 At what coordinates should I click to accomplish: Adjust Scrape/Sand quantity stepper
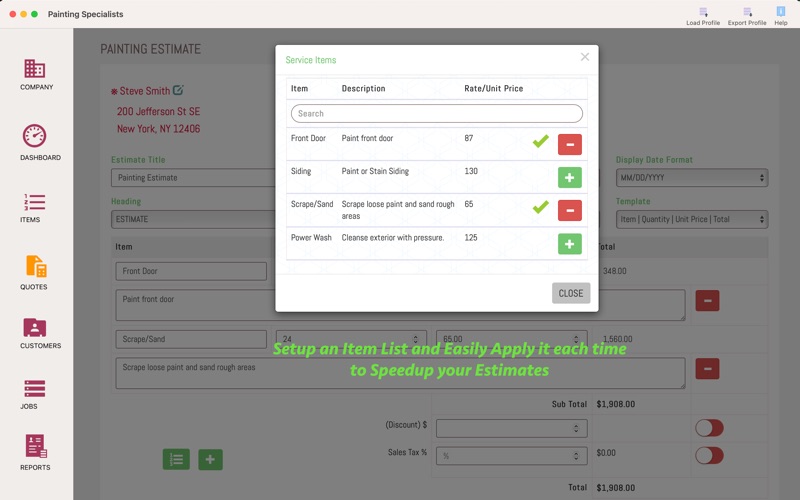[x=415, y=339]
